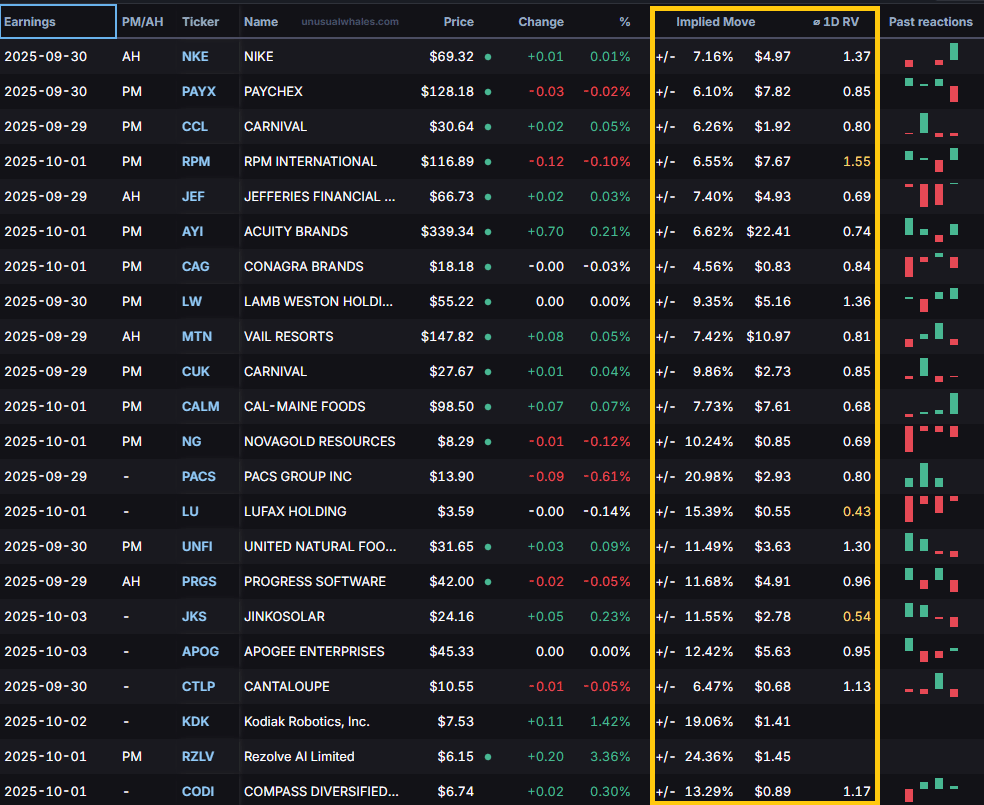Open the JKS ticker link
The image size is (984, 805).
coord(194,617)
